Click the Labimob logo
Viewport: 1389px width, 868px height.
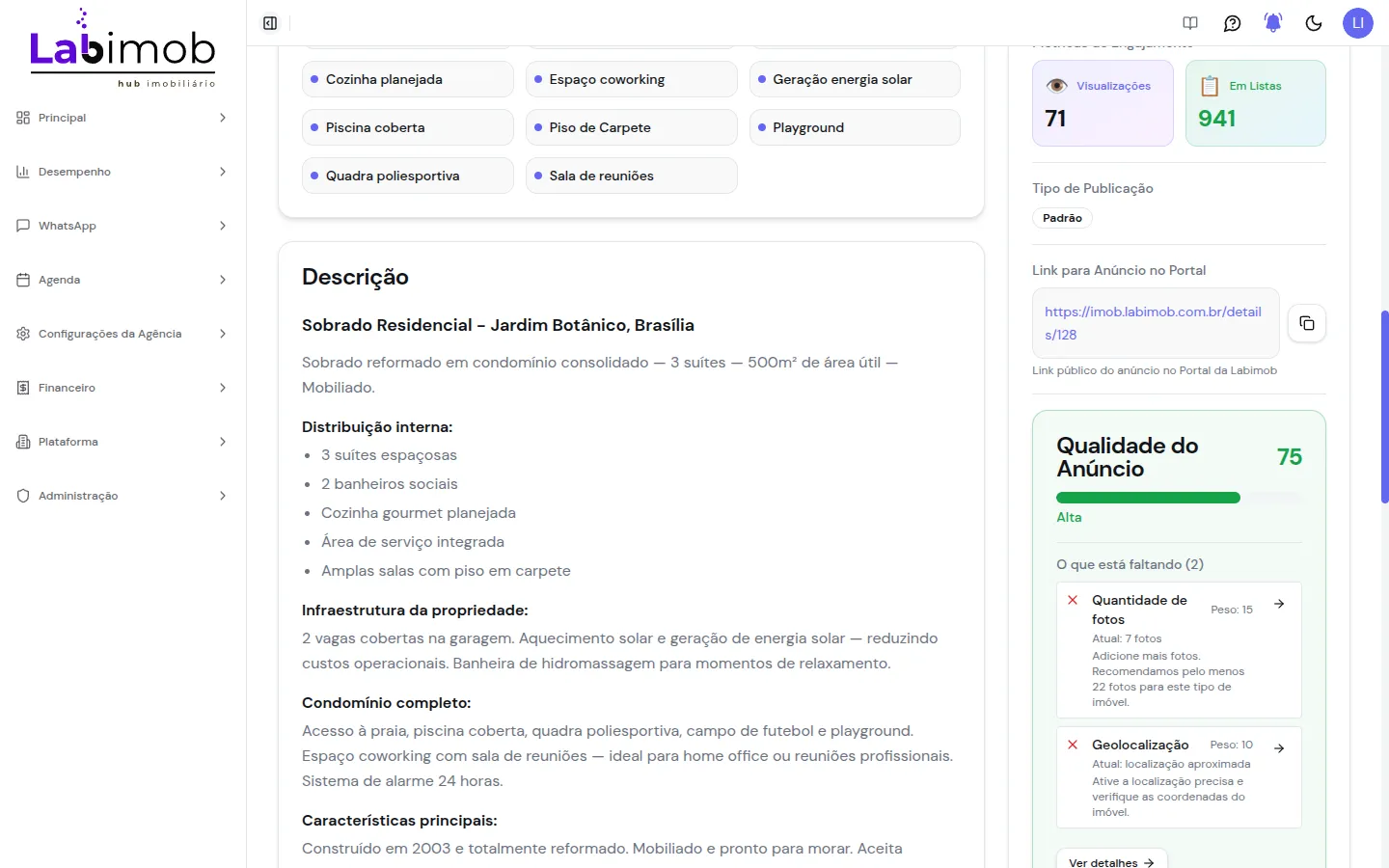pos(123,48)
